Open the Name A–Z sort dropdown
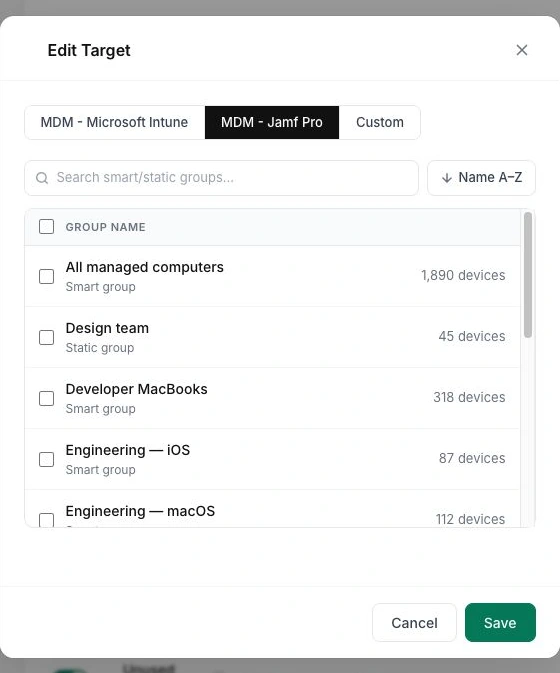 481,178
